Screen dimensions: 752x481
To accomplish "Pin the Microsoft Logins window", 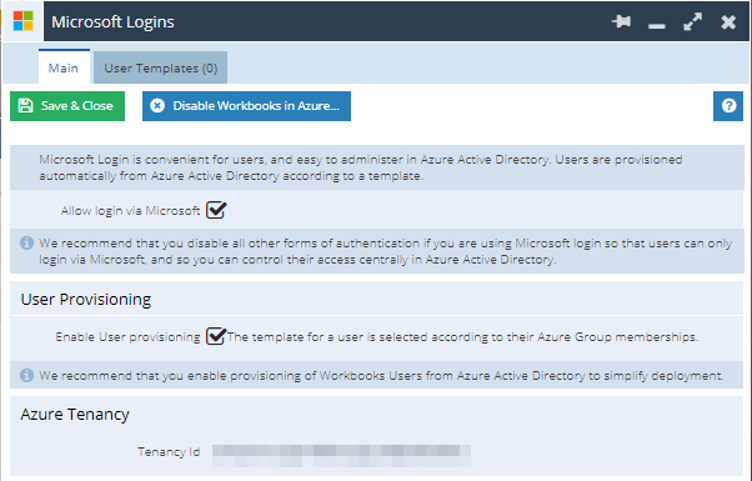I will (621, 22).
